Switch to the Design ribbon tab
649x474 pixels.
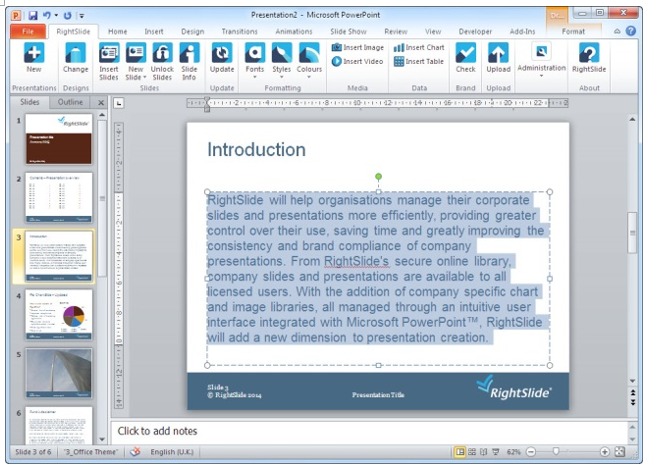[192, 31]
